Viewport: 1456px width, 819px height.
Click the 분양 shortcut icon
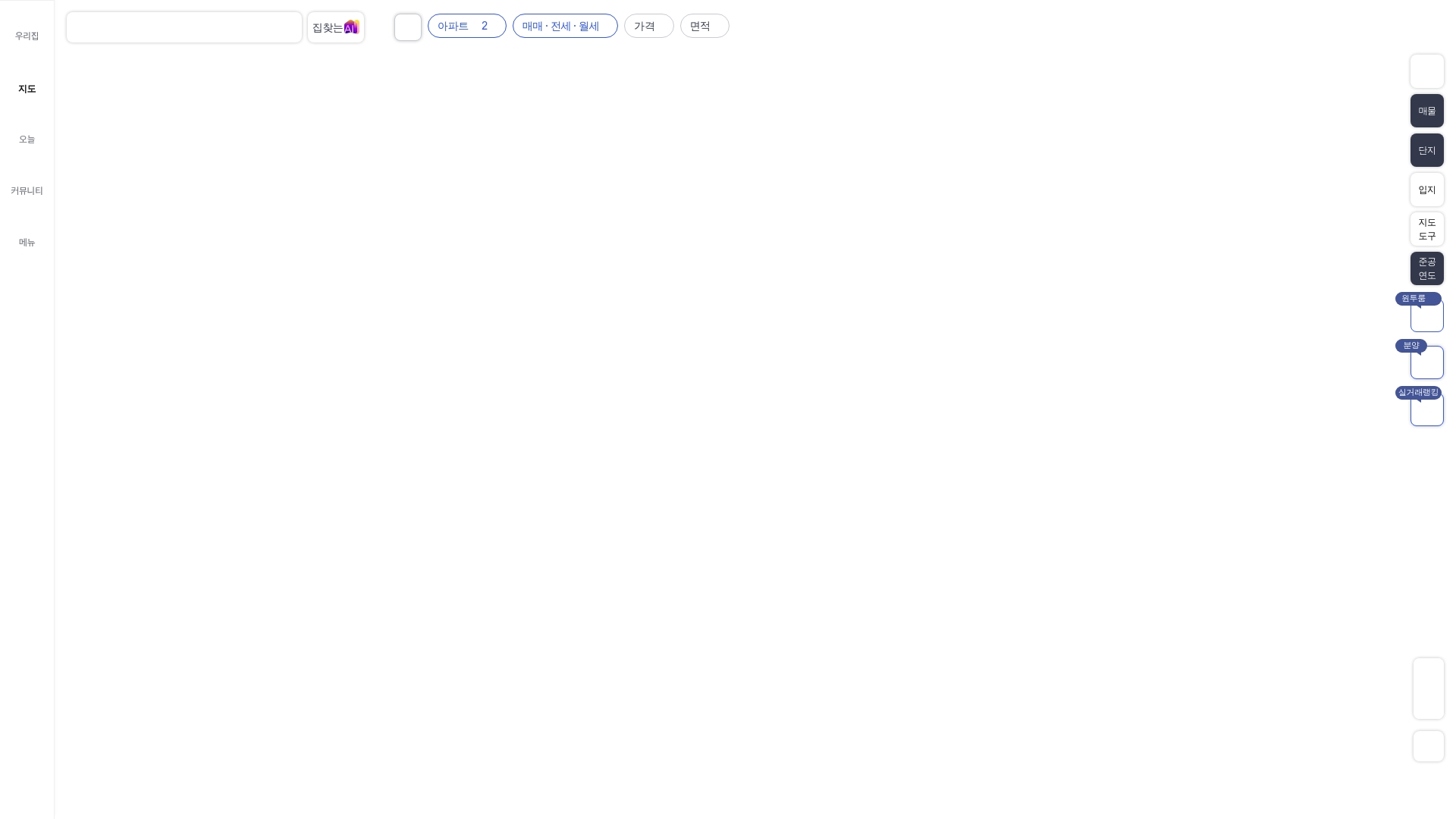click(1426, 364)
